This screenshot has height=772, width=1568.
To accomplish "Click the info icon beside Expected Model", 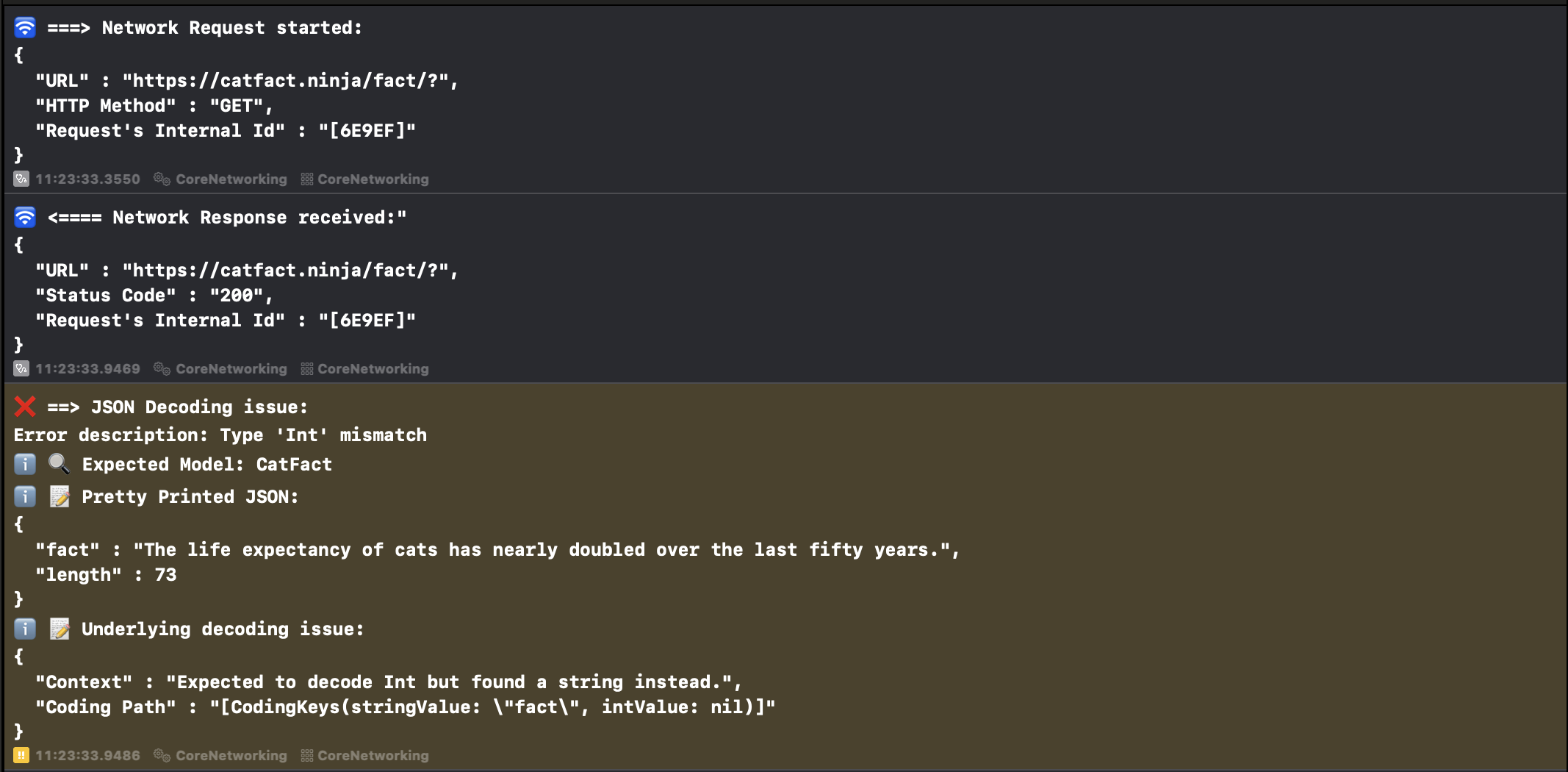I will [25, 465].
